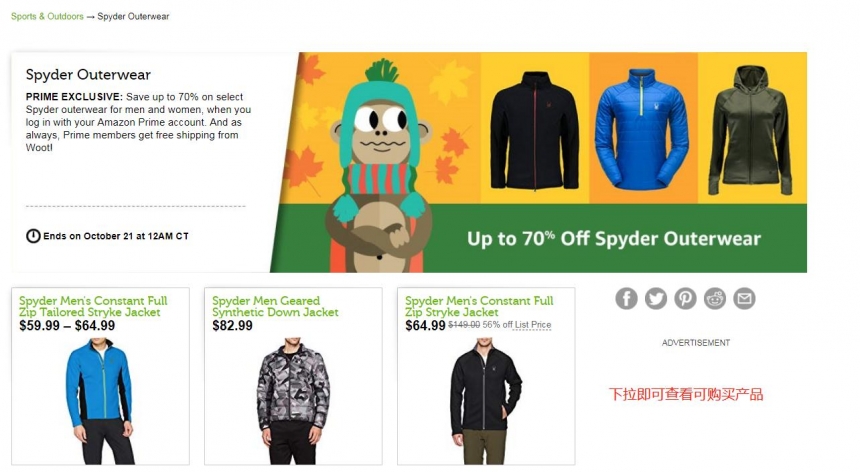Open Spyder Men's Constant Full Zip Stryke Jacket title
The image size is (860, 472).
point(479,306)
